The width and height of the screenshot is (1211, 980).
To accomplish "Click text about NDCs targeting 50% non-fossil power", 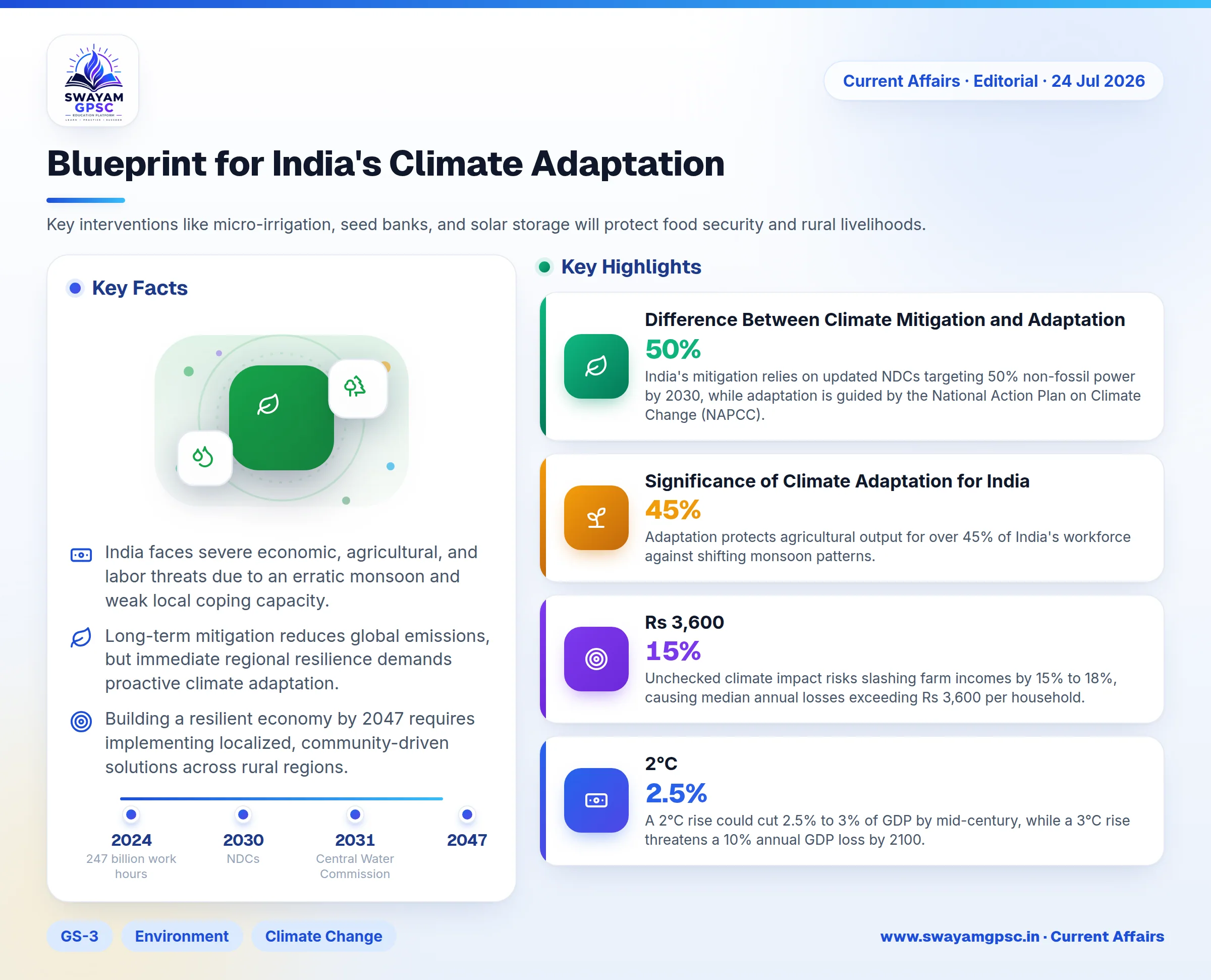I will coord(893,396).
